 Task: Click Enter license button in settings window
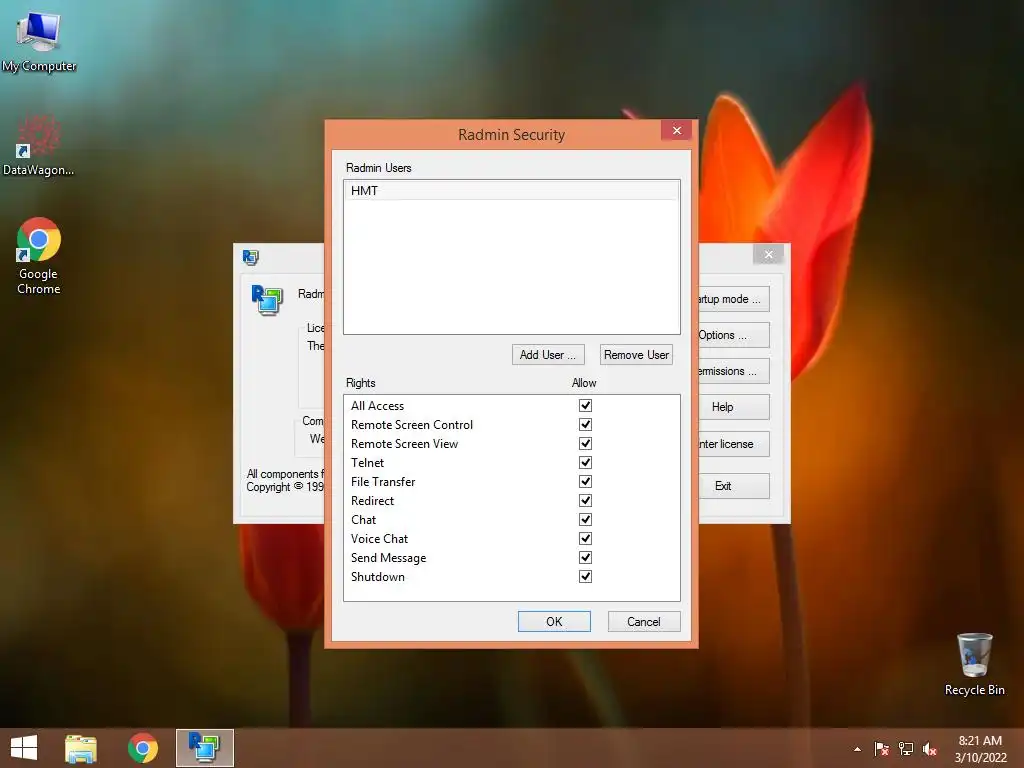733,444
